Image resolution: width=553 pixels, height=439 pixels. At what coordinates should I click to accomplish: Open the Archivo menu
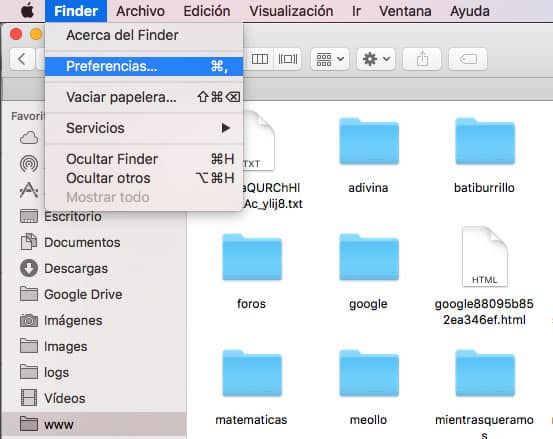[140, 11]
